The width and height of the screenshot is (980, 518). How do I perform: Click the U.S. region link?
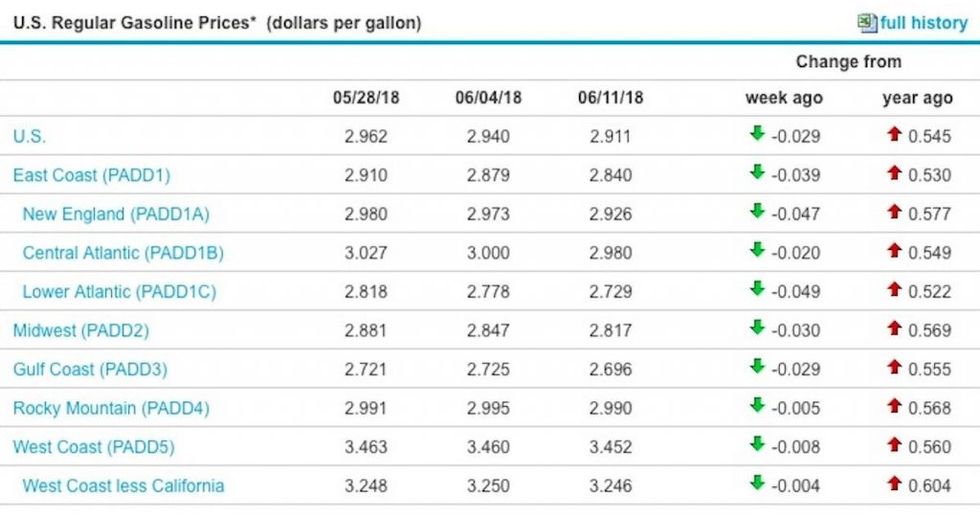pos(29,136)
